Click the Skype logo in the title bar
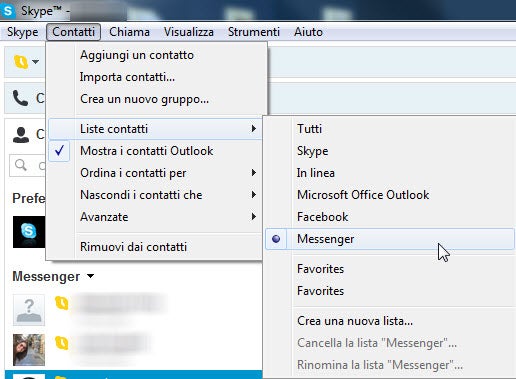Image resolution: width=516 pixels, height=379 pixels. pos(8,10)
